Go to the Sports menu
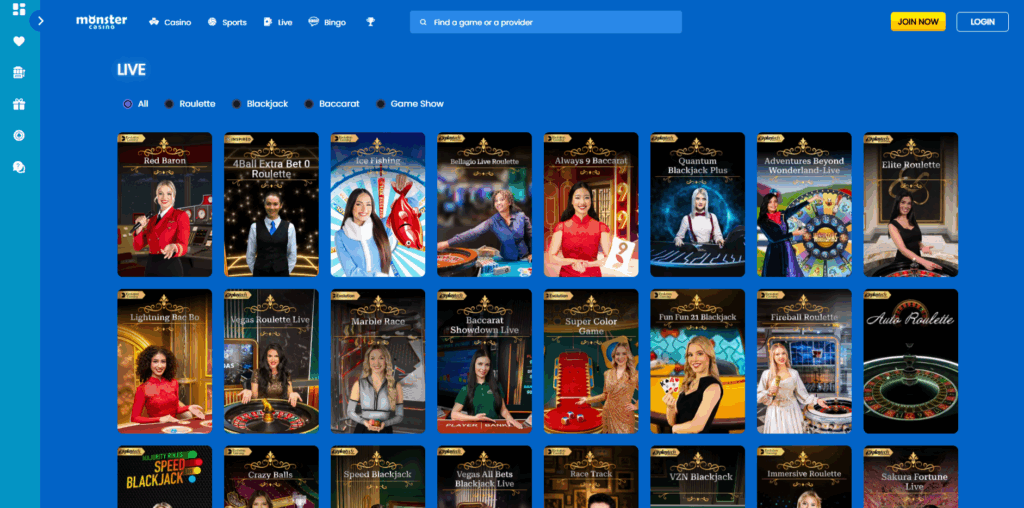The width and height of the screenshot is (1024, 508). click(x=227, y=22)
